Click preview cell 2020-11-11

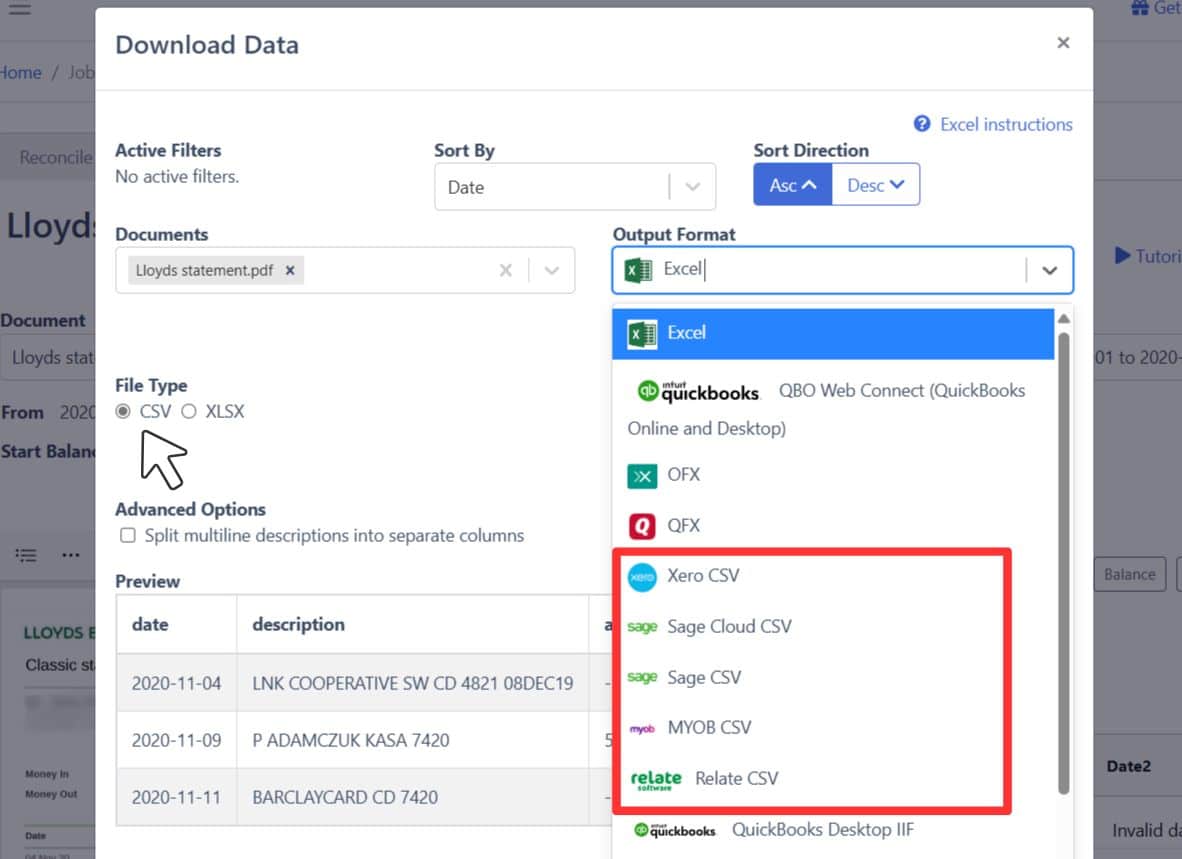coord(176,797)
